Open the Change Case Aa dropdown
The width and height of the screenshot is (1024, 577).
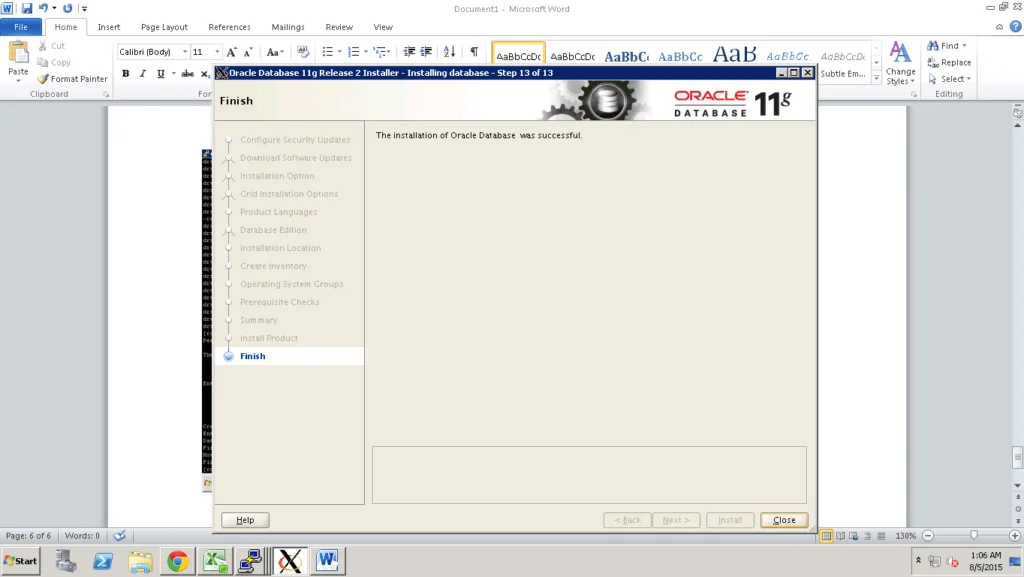275,52
